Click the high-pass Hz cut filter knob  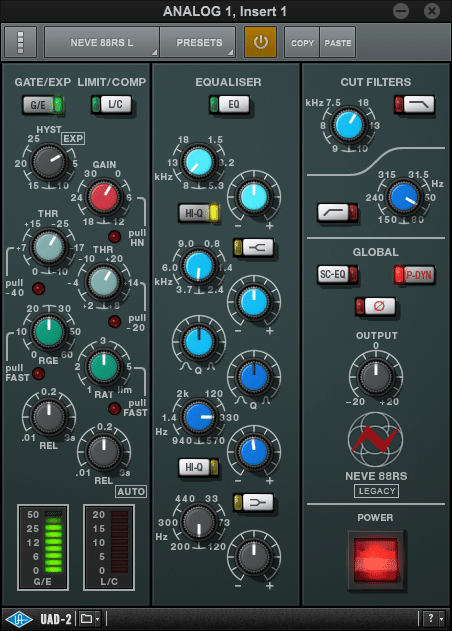point(405,197)
